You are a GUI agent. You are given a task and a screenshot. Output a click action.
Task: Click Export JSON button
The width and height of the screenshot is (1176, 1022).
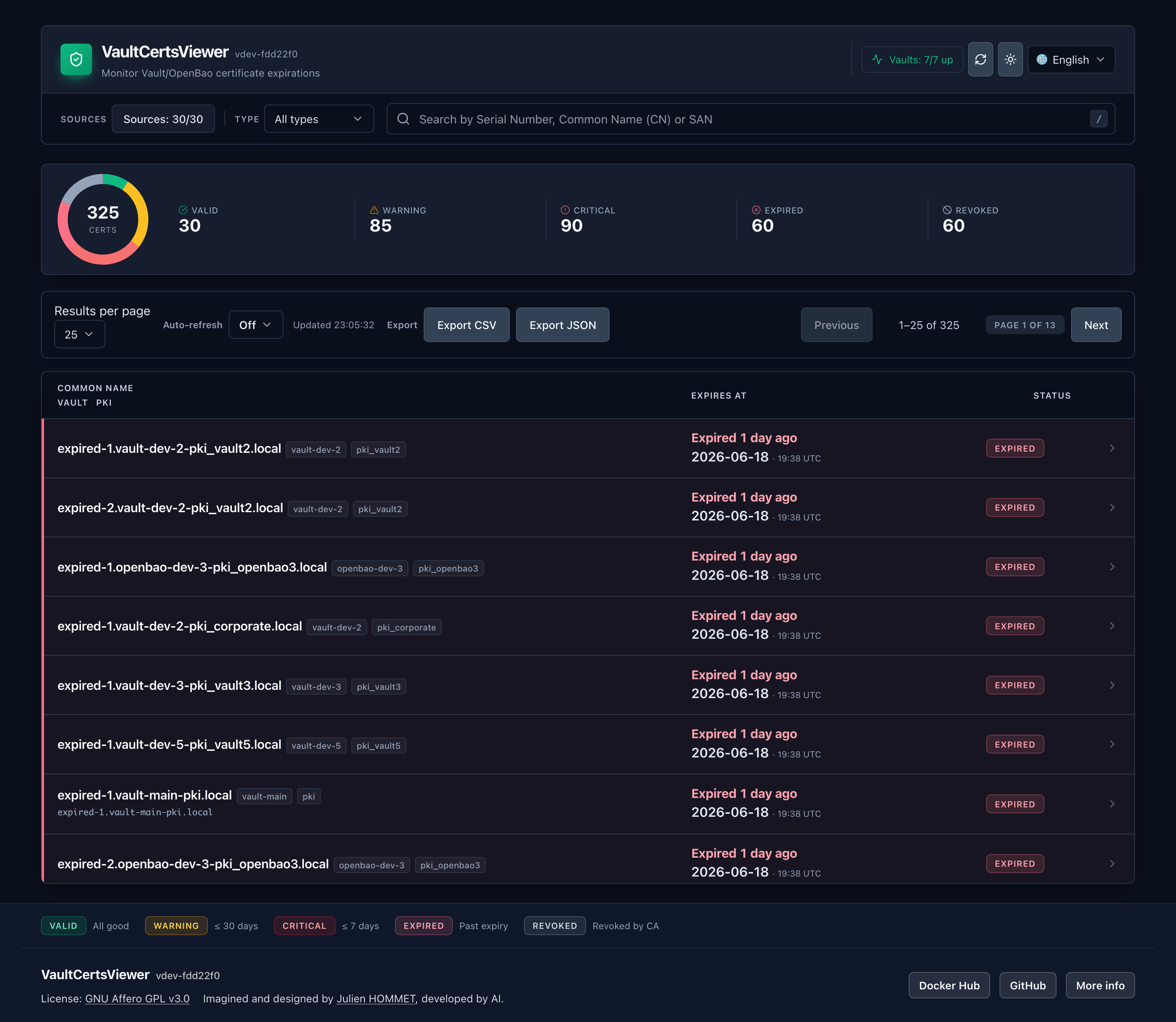tap(562, 325)
